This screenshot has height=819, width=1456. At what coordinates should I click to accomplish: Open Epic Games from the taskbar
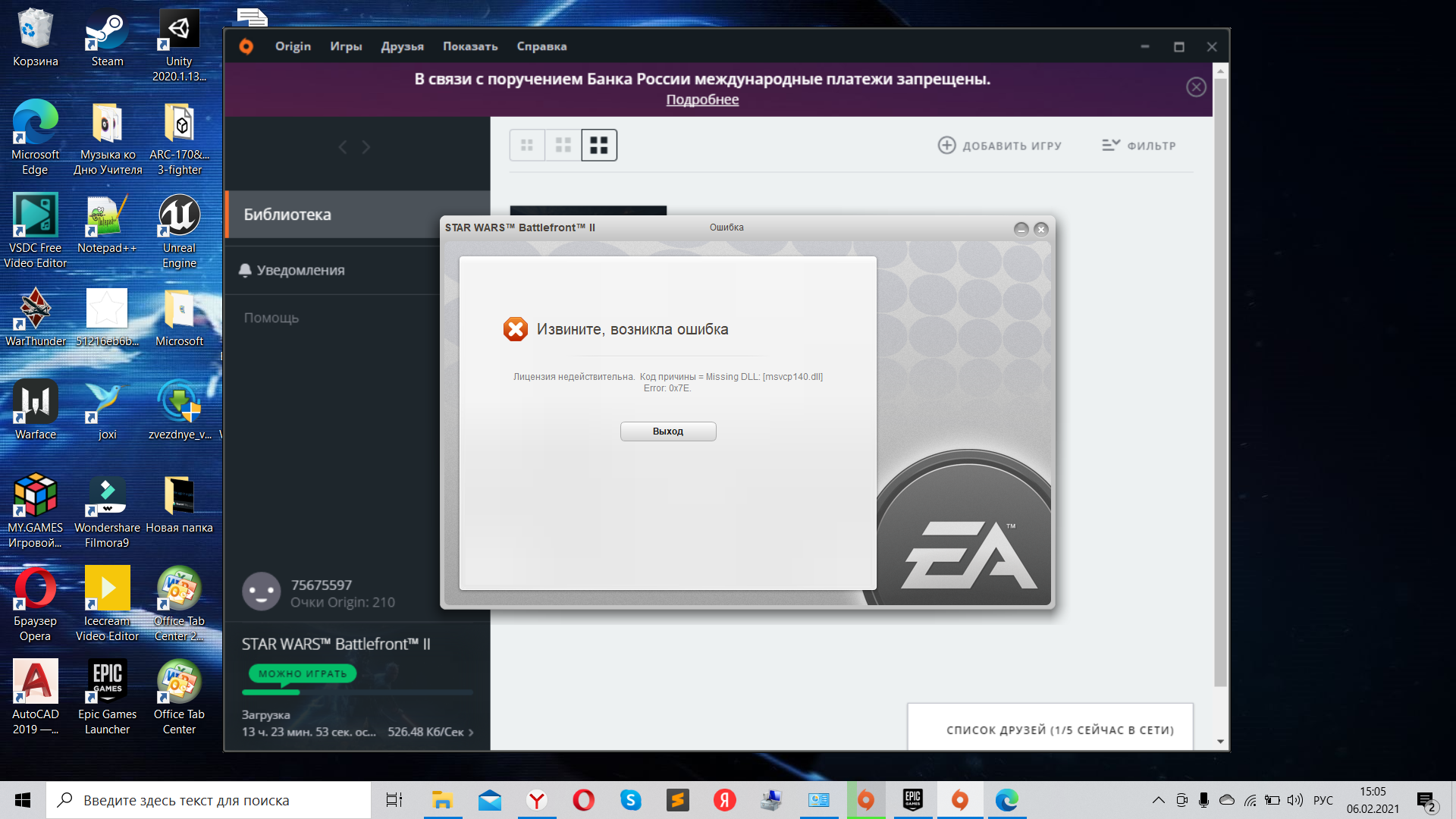(x=913, y=800)
